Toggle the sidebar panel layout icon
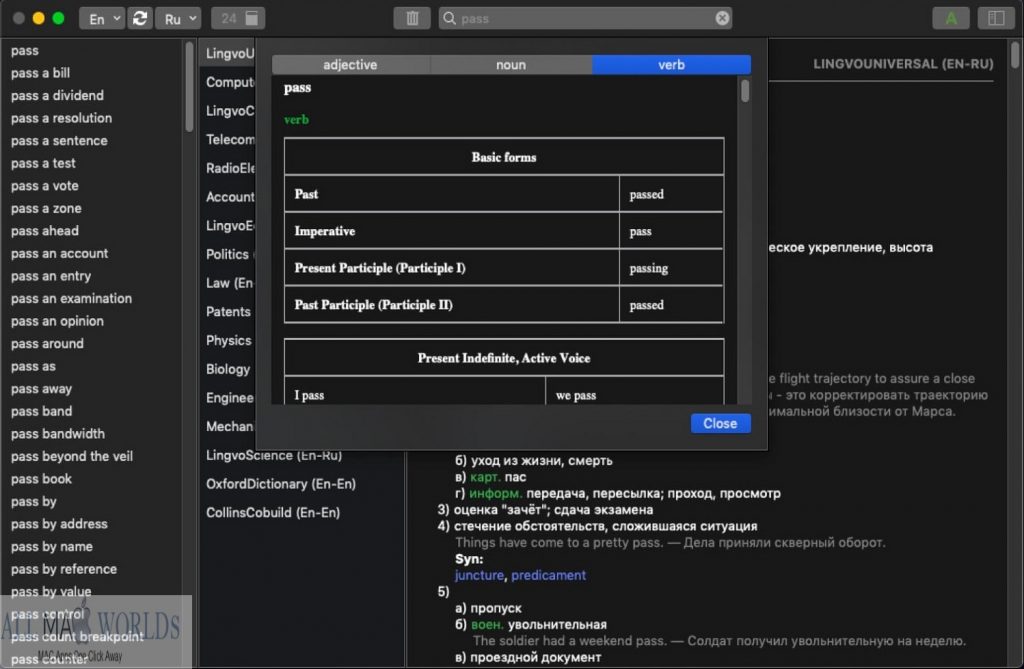Screen dimensions: 1024x669 click(996, 18)
